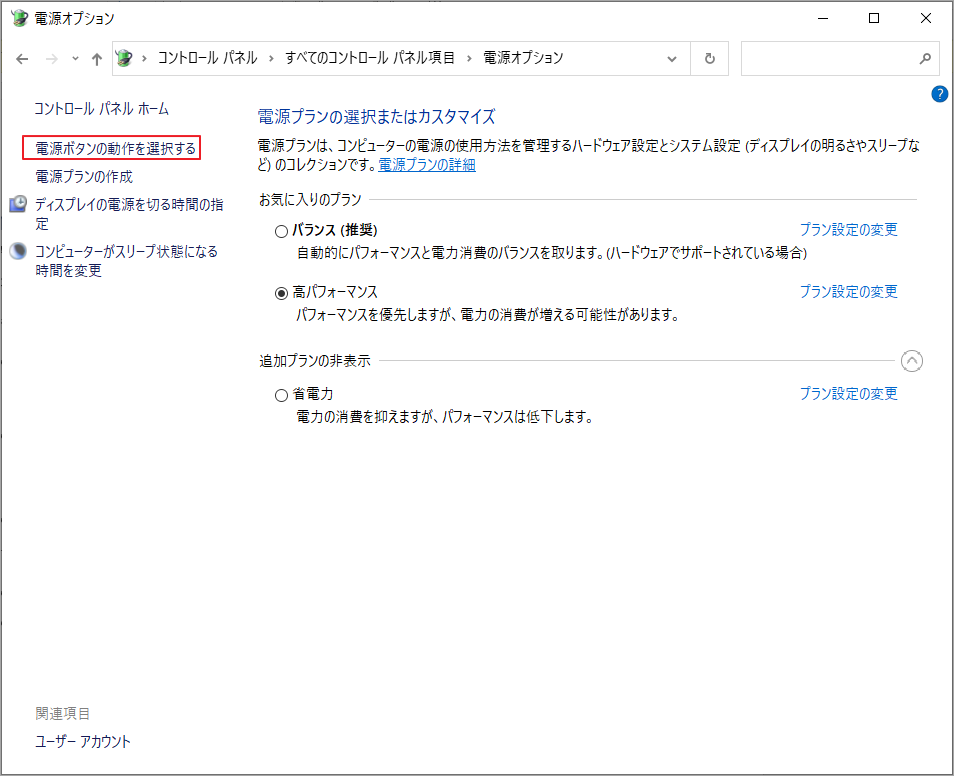Click プラン設定の変更 for 省電力
Viewport: 954px width, 776px height.
tap(848, 394)
